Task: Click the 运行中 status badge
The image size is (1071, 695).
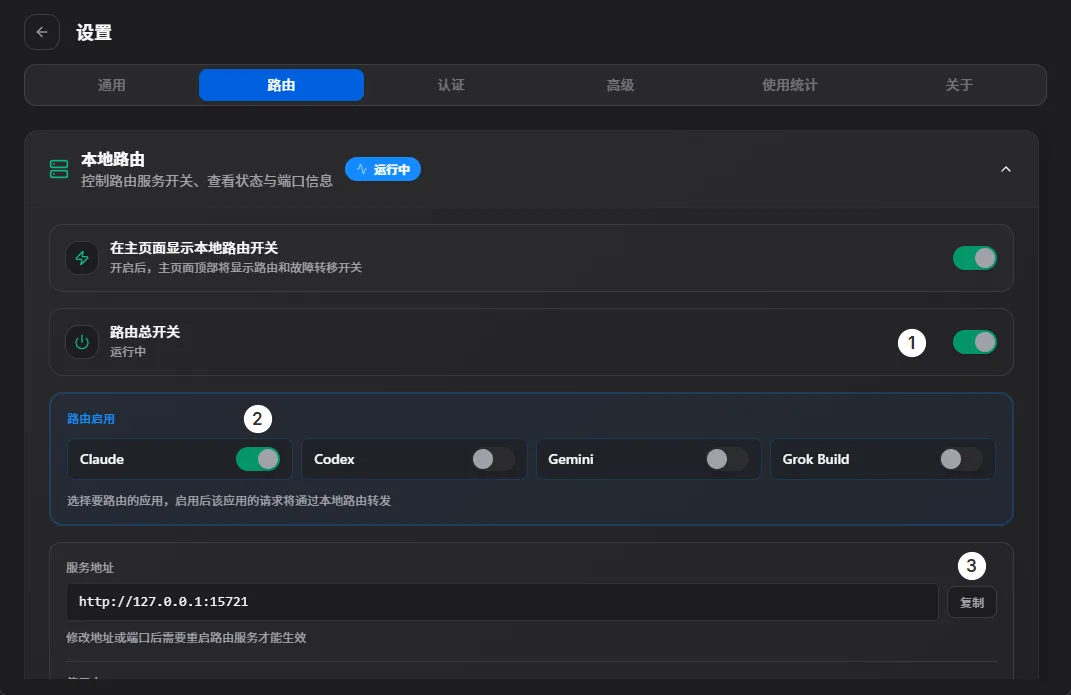Action: coord(382,169)
